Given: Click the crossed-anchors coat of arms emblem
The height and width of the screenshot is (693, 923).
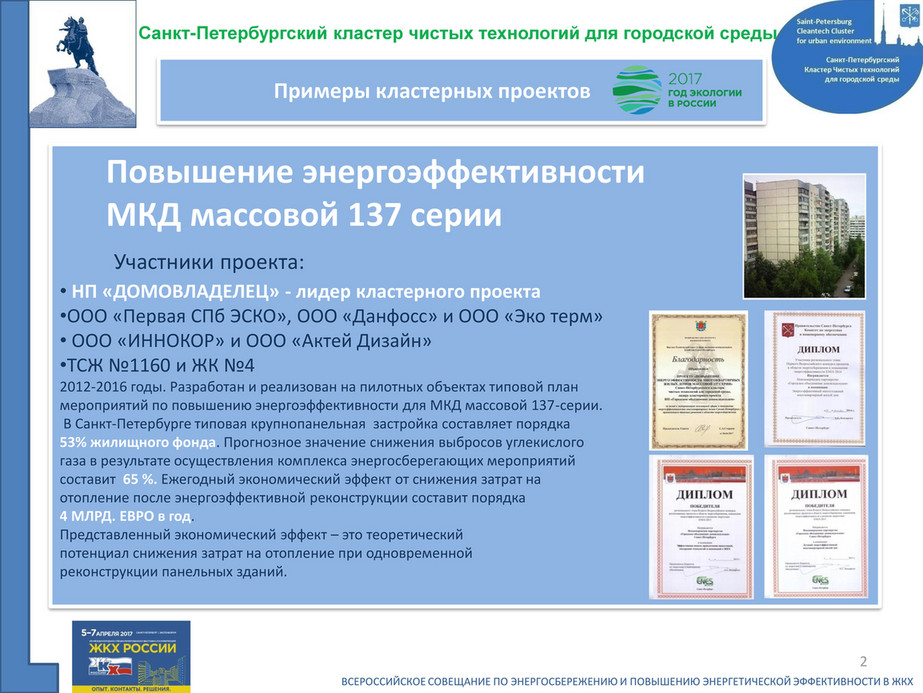Looking at the screenshot, I should (x=909, y=14).
